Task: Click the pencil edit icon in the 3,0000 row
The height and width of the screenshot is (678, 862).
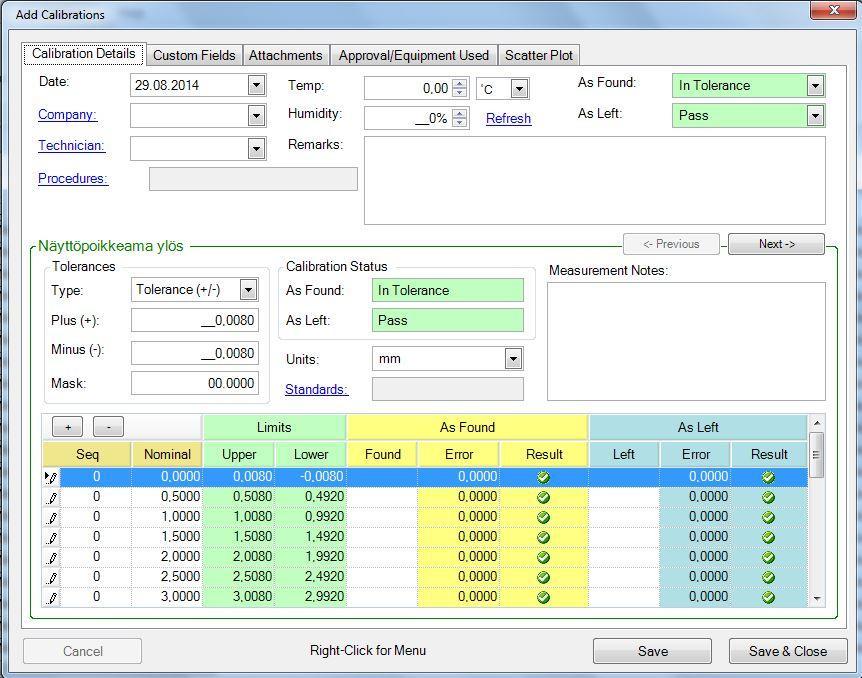Action: click(x=52, y=597)
